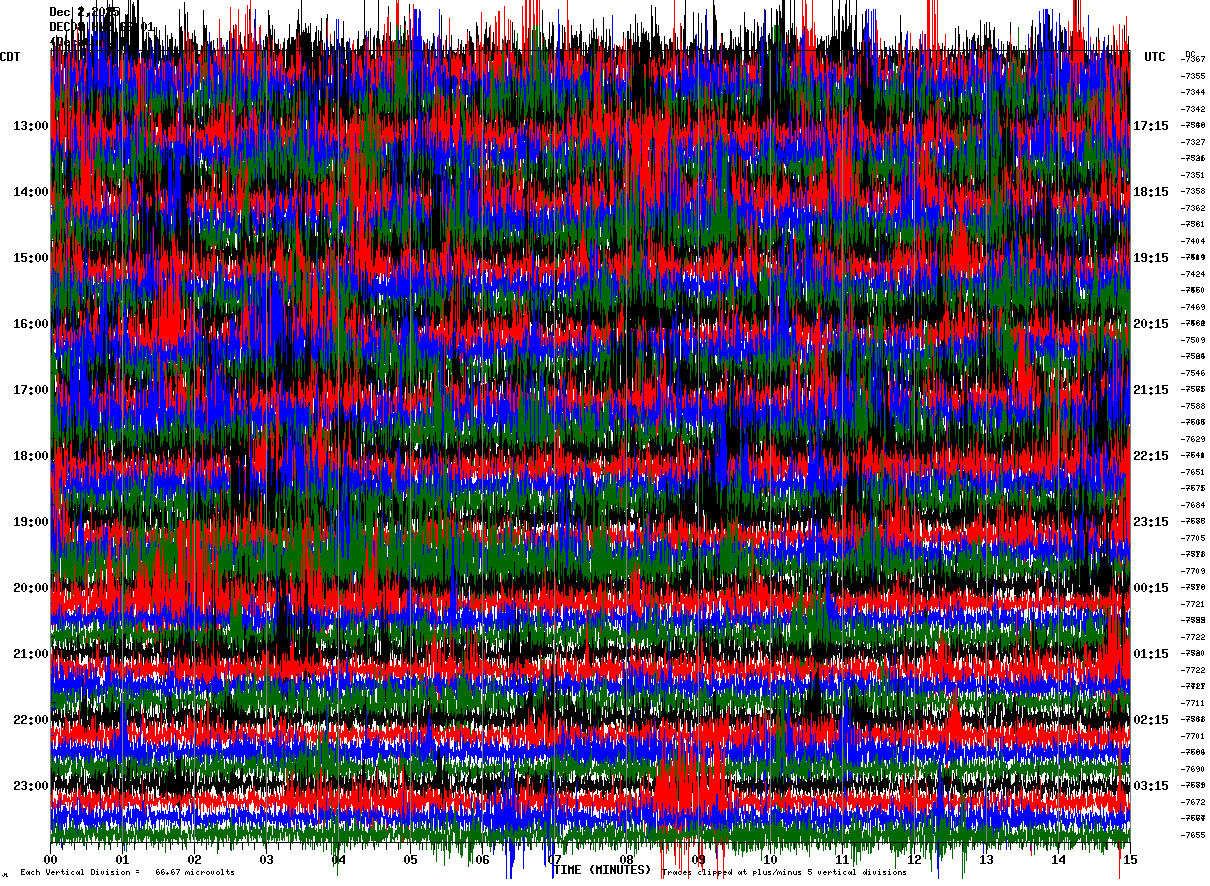This screenshot has height=886, width=1210.
Task: Click the 12 minute tick label
Action: pyautogui.click(x=915, y=859)
